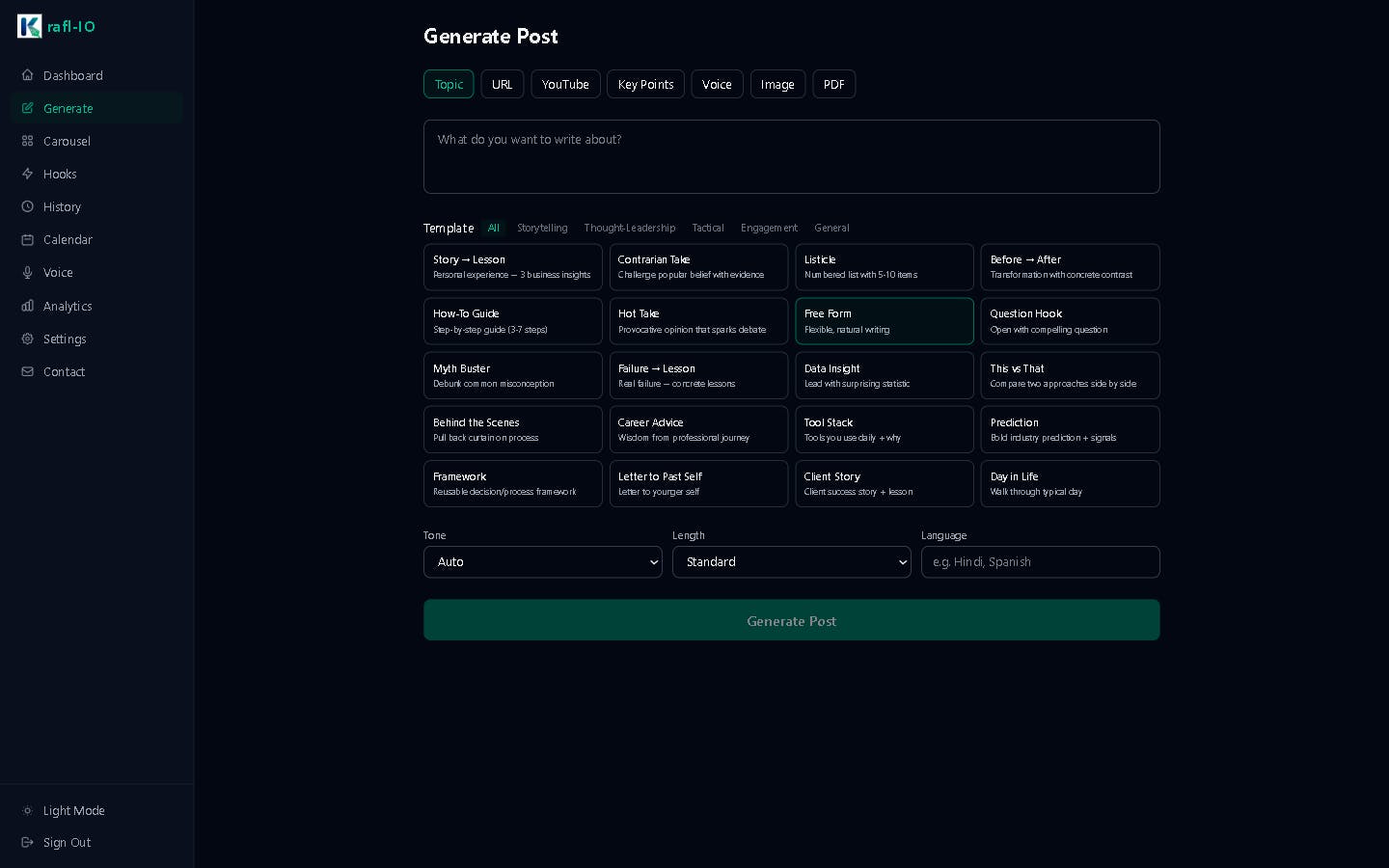Click the Carousel grid icon
This screenshot has width=1389, height=868.
(x=27, y=141)
